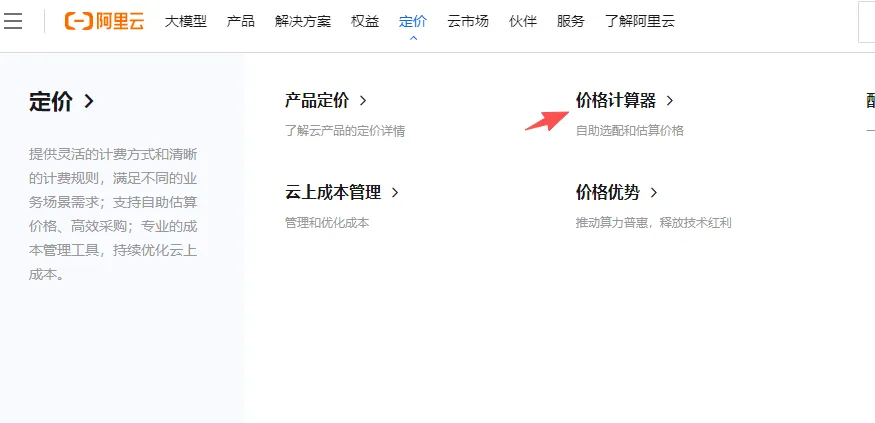875x423 pixels.
Task: Open the 解决方案 menu
Action: click(302, 22)
